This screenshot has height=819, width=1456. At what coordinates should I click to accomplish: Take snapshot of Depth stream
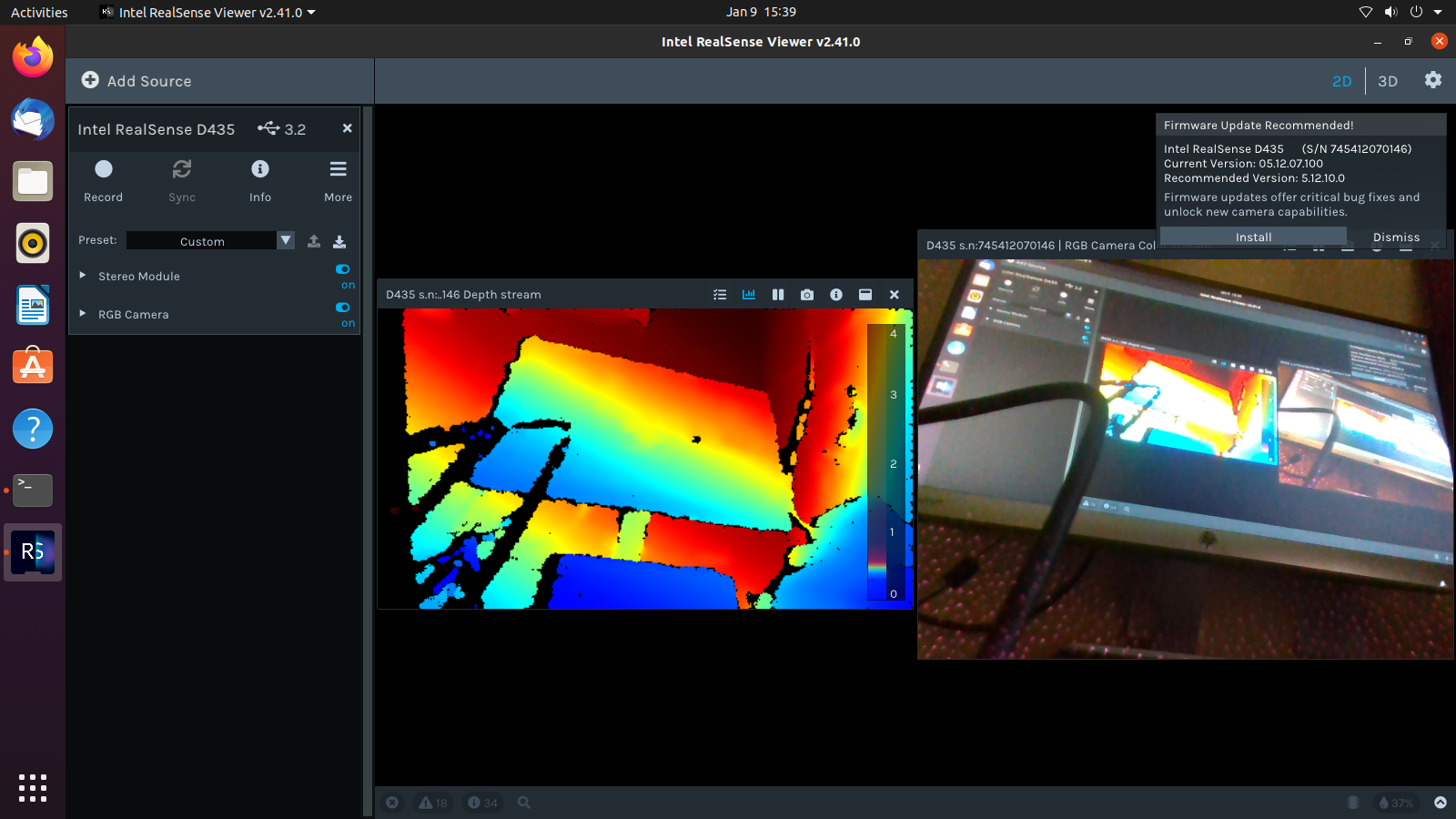[x=807, y=294]
